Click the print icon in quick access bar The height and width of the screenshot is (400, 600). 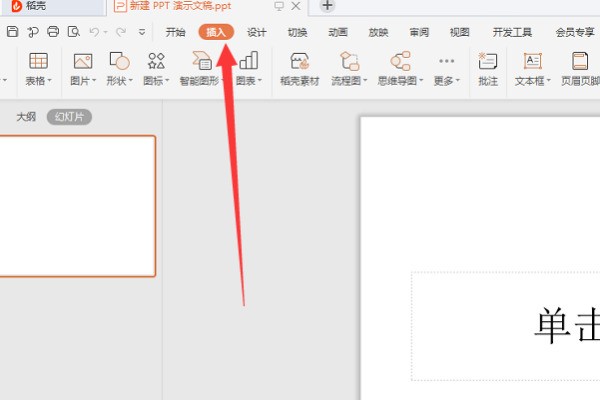(53, 32)
